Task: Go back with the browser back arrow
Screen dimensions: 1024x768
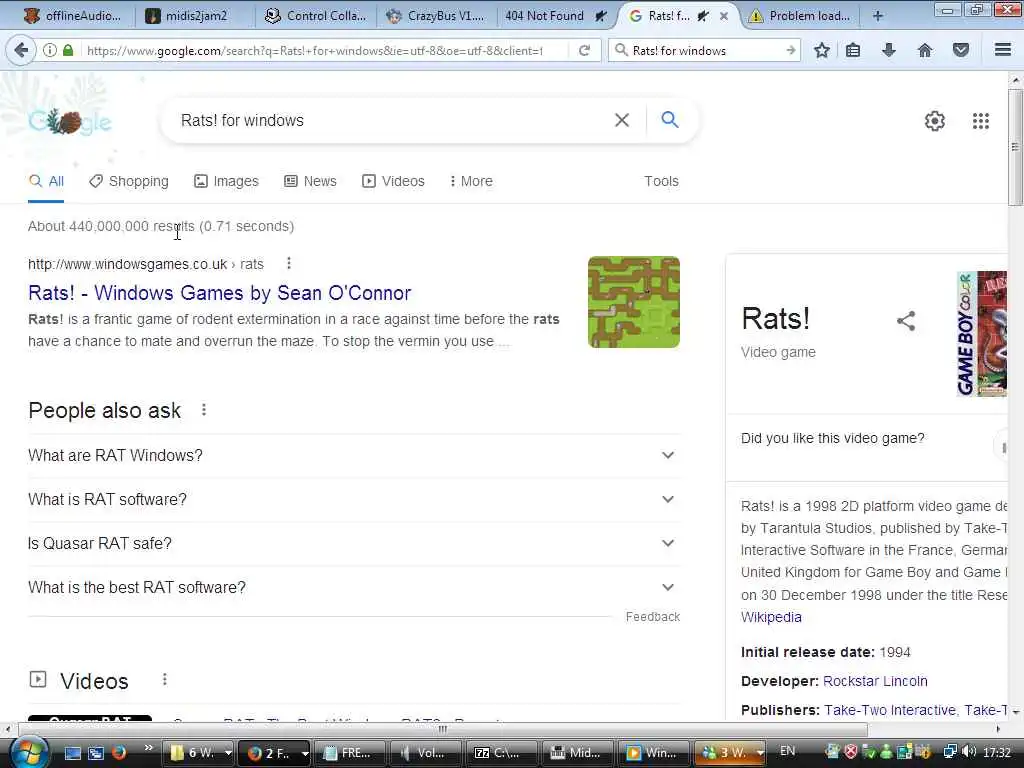Action: [21, 50]
